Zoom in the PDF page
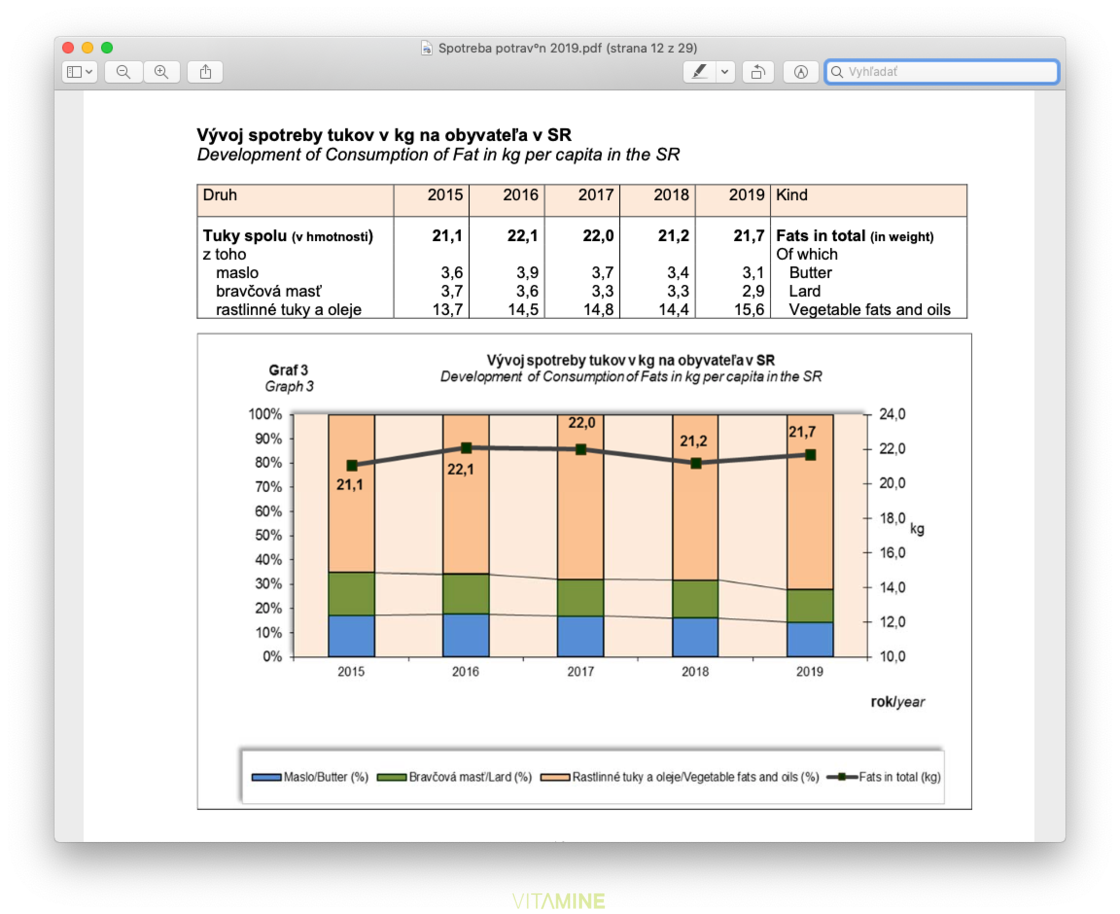The width and height of the screenshot is (1120, 914). [161, 71]
